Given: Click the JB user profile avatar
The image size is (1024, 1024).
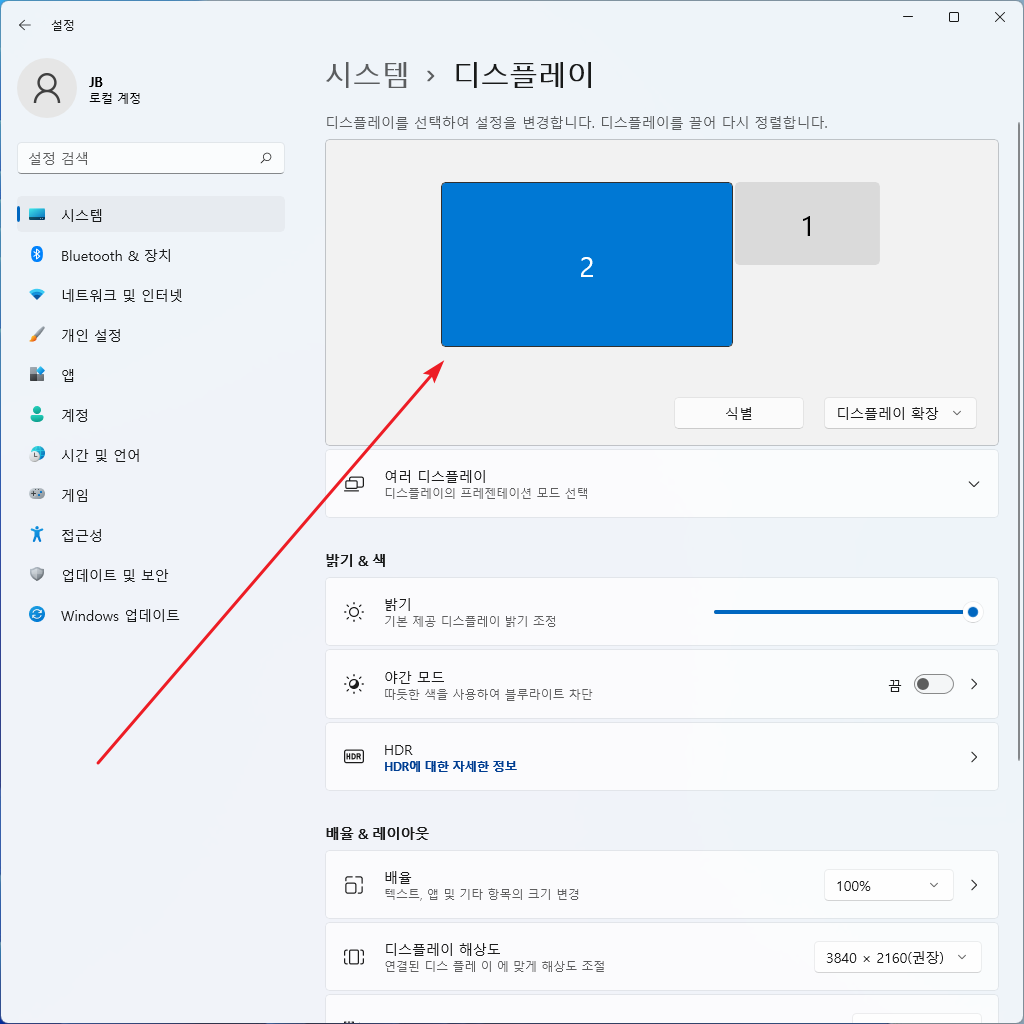Looking at the screenshot, I should point(47,88).
